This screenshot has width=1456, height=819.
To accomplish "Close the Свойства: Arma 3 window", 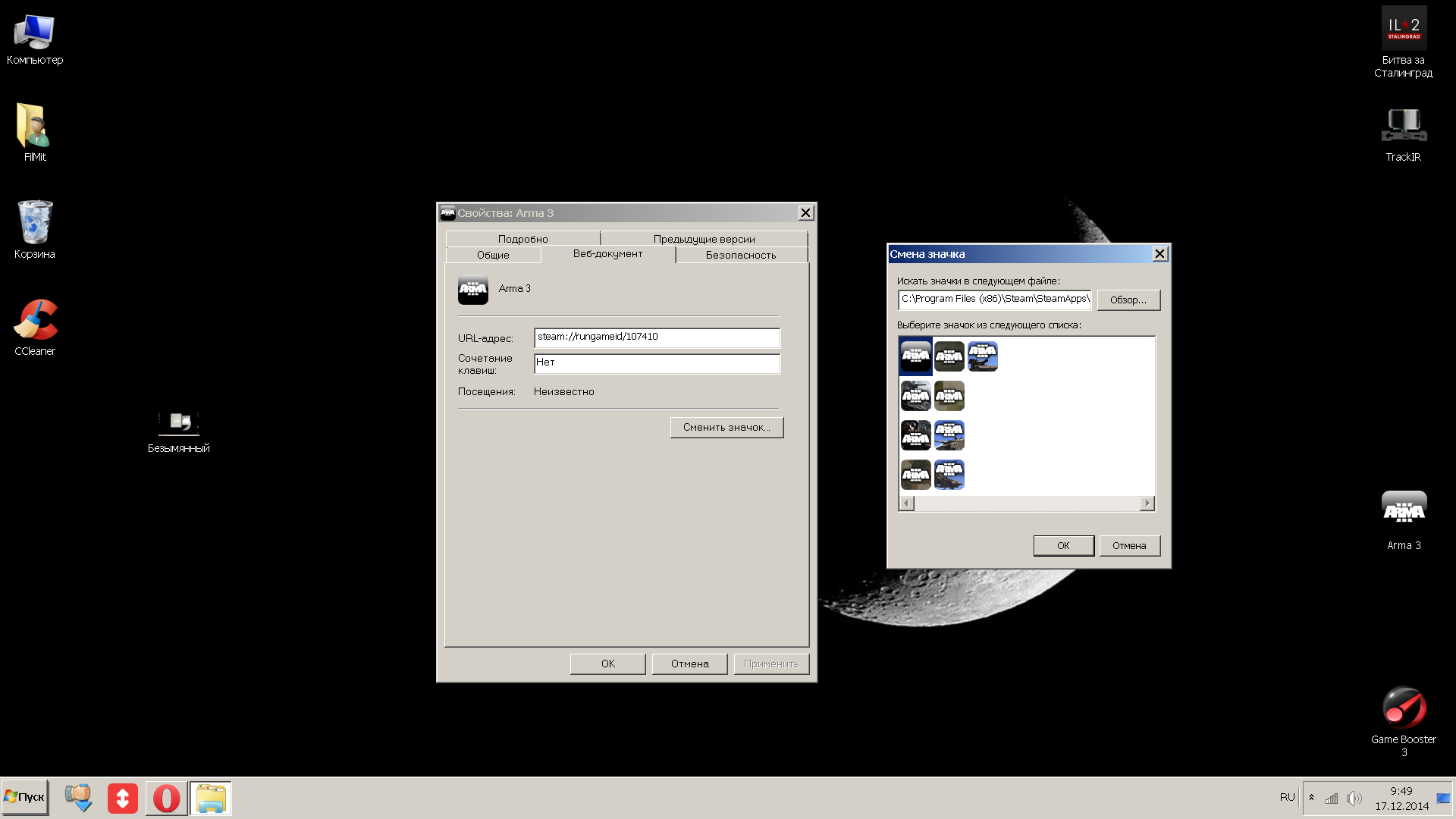I will click(806, 213).
